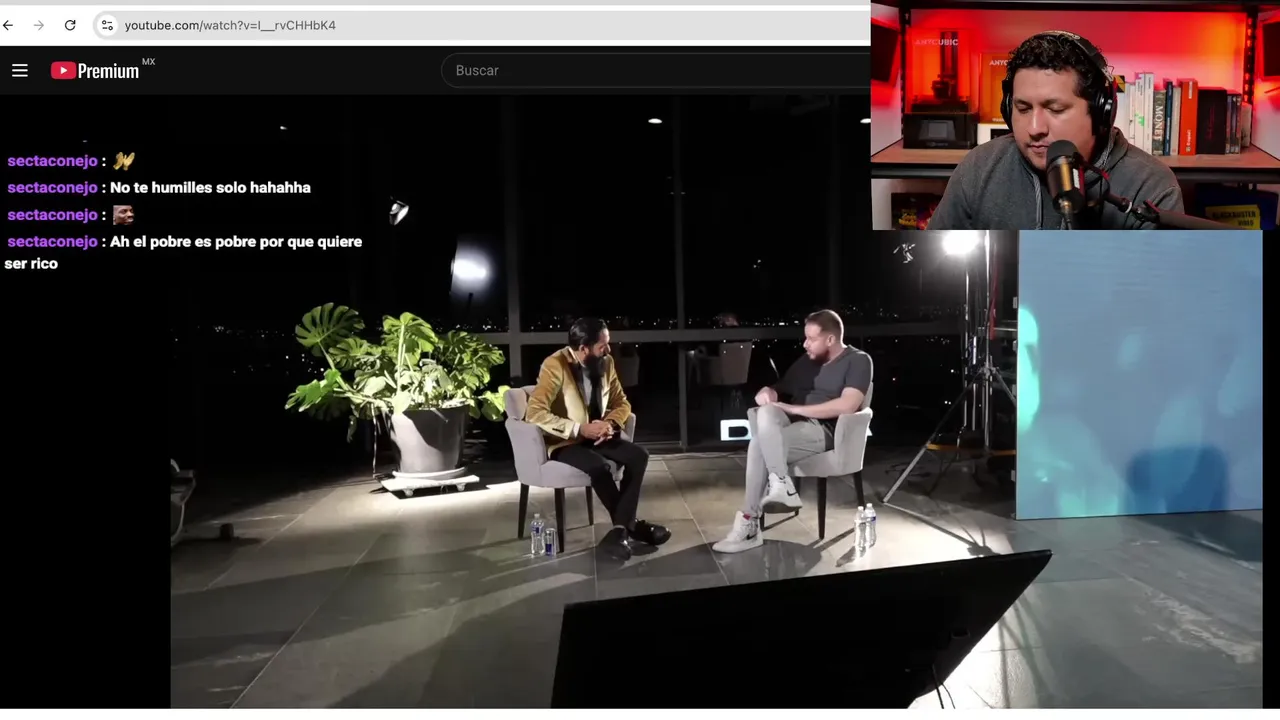Go back with the browser back arrow

click(9, 25)
